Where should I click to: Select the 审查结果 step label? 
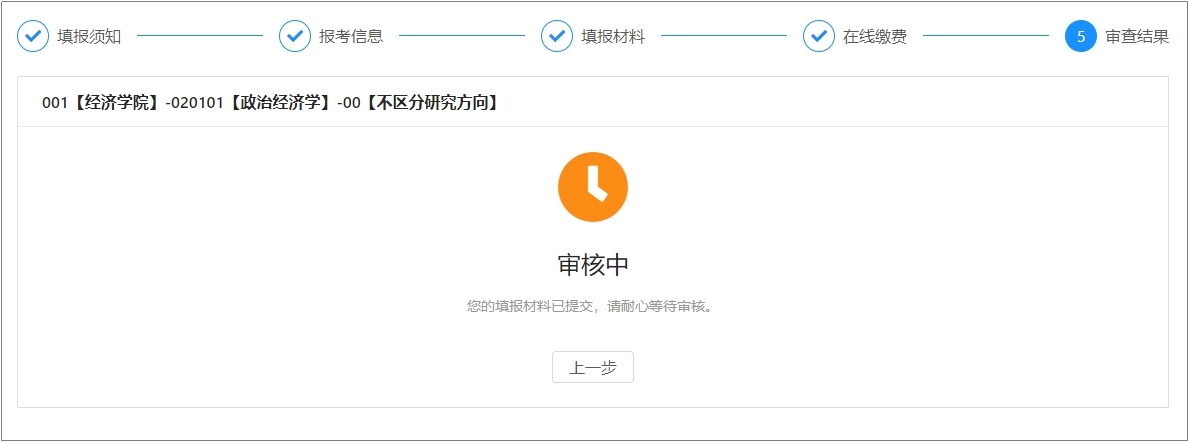[x=1137, y=37]
